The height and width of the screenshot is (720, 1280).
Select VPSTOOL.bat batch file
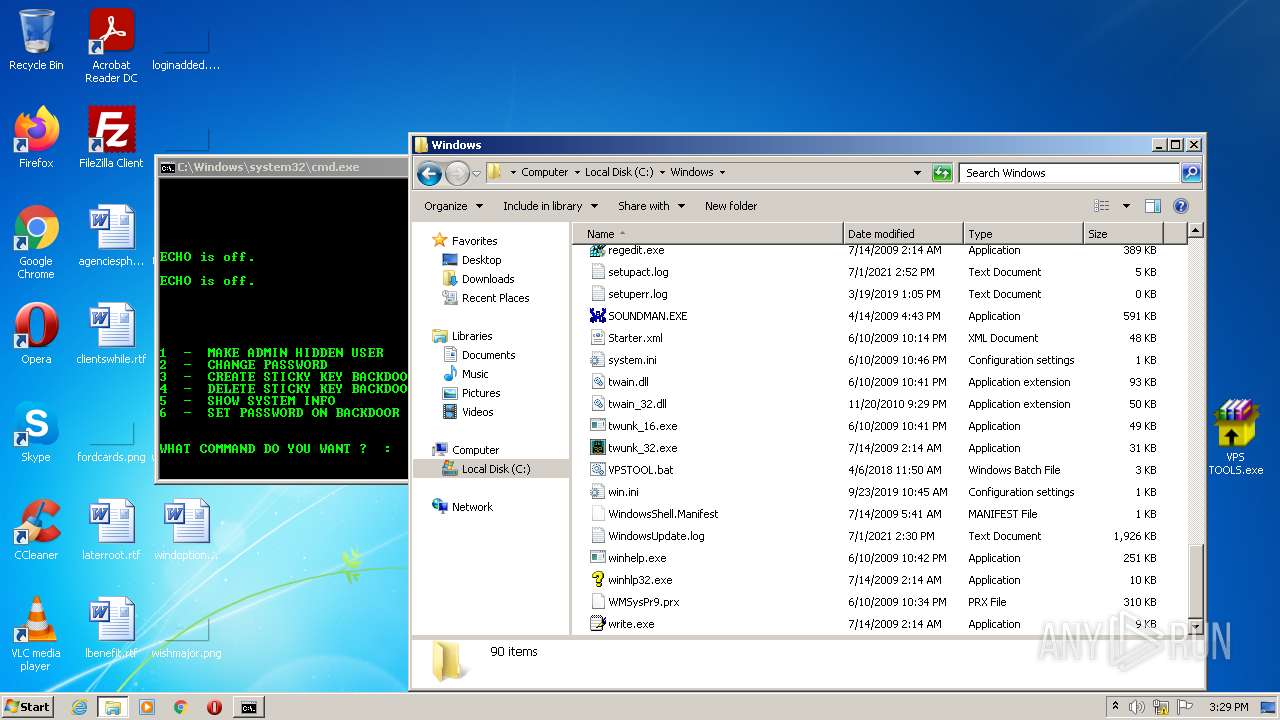640,470
